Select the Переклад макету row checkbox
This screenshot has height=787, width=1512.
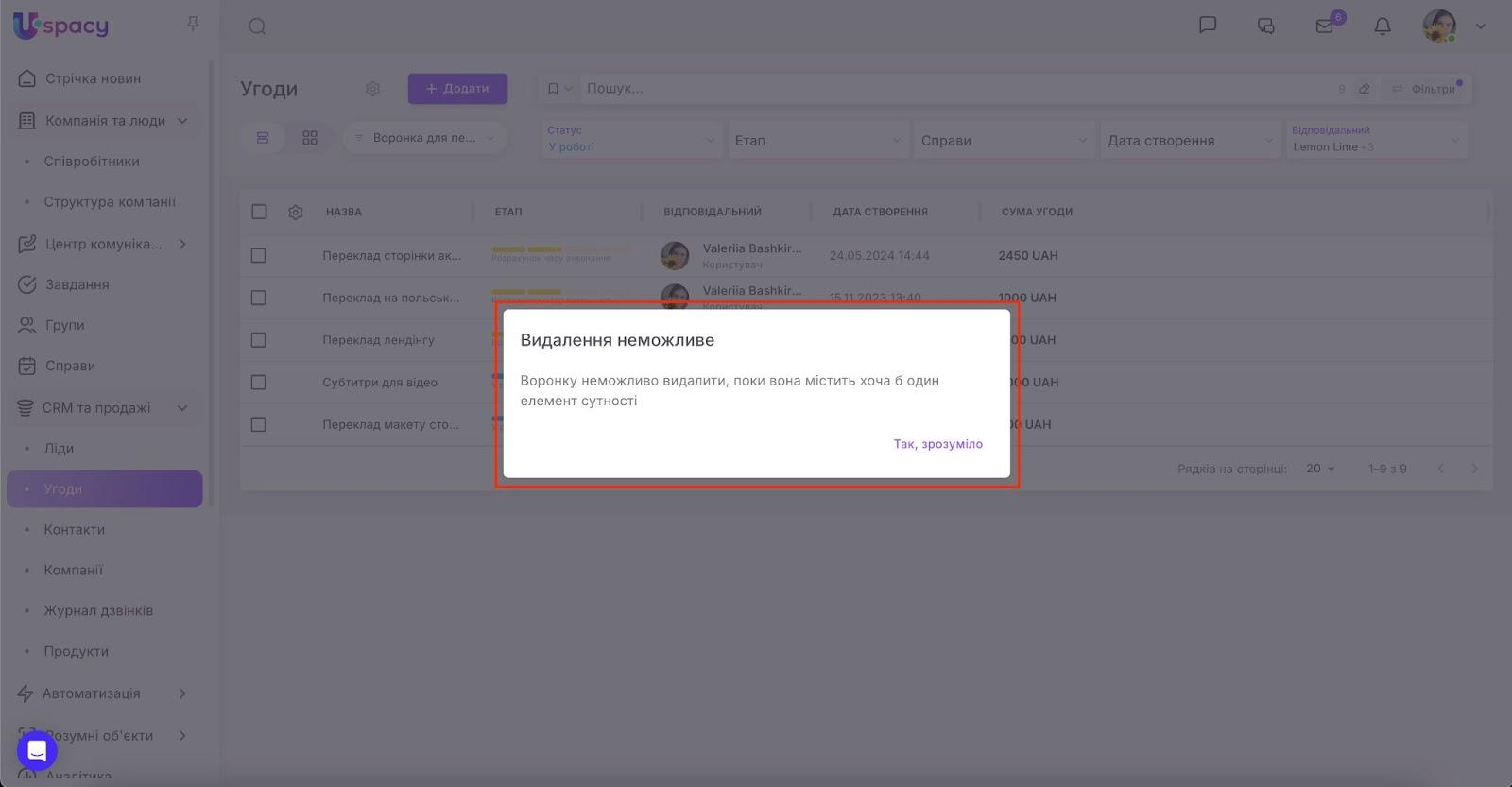point(259,425)
